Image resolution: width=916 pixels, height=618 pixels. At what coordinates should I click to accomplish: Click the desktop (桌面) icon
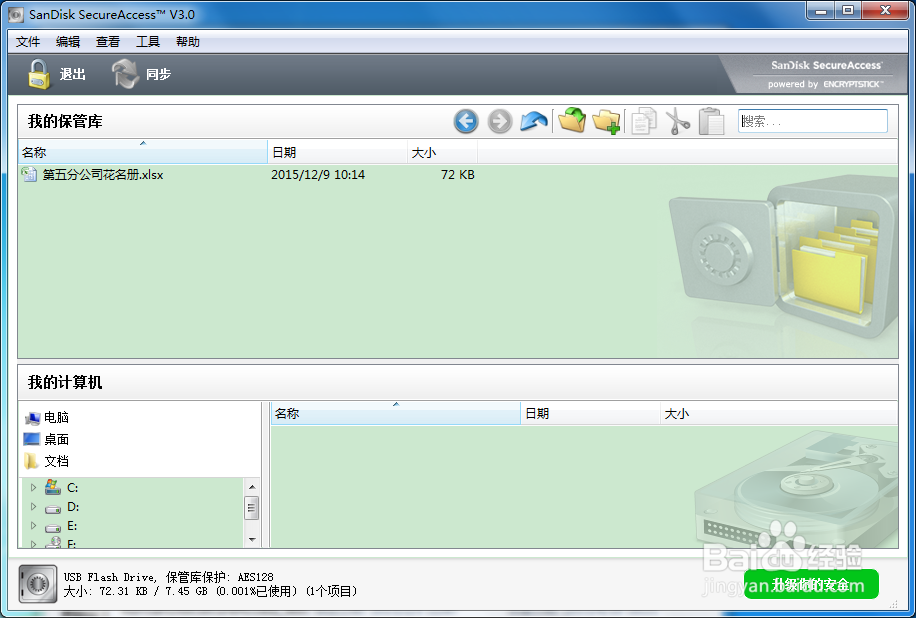coord(32,439)
